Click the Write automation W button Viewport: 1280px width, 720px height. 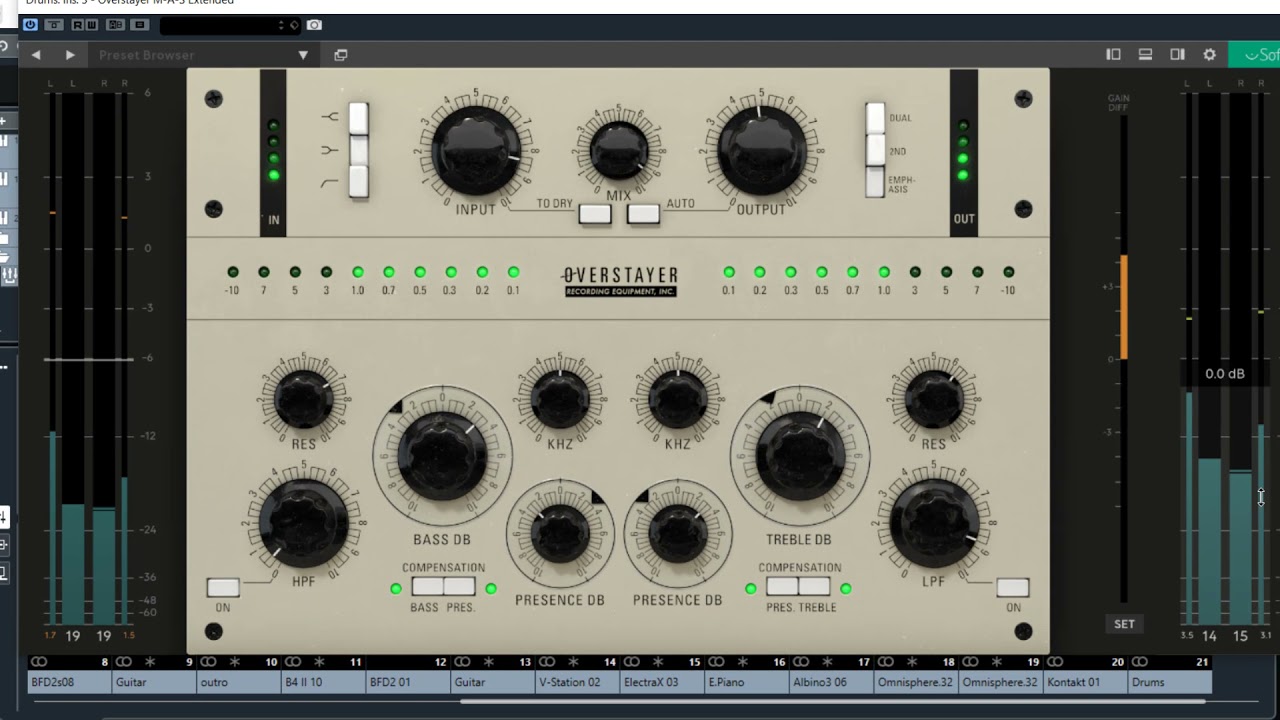[x=91, y=24]
